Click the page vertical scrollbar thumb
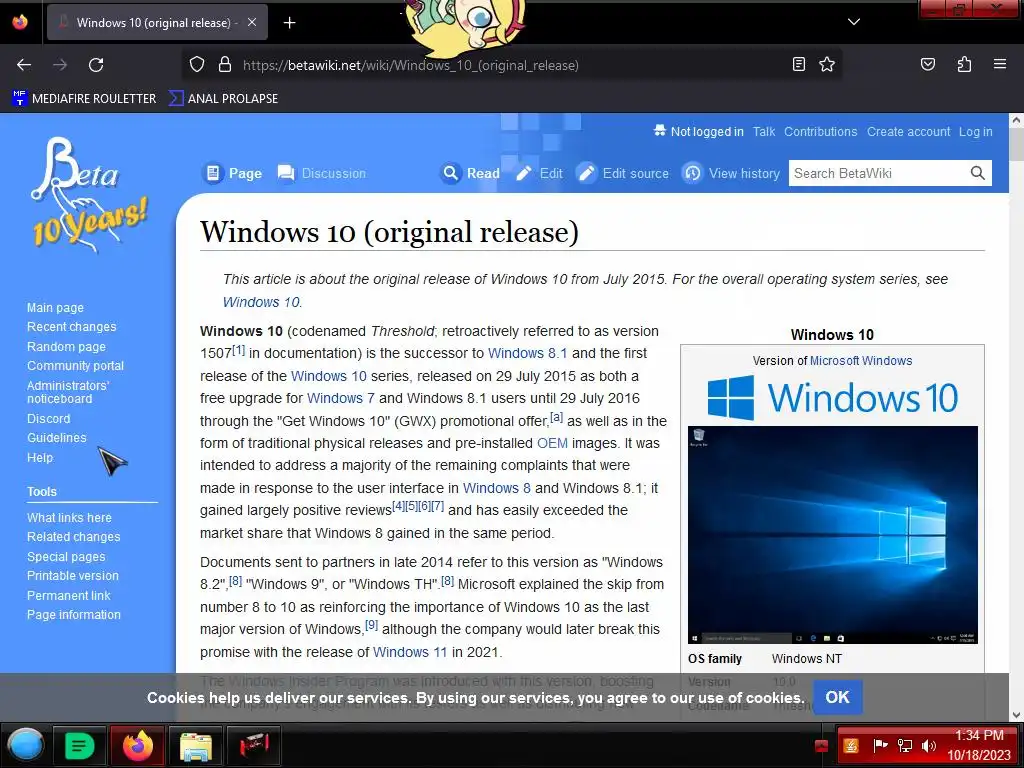Image resolution: width=1024 pixels, height=768 pixels. pyautogui.click(x=1016, y=144)
